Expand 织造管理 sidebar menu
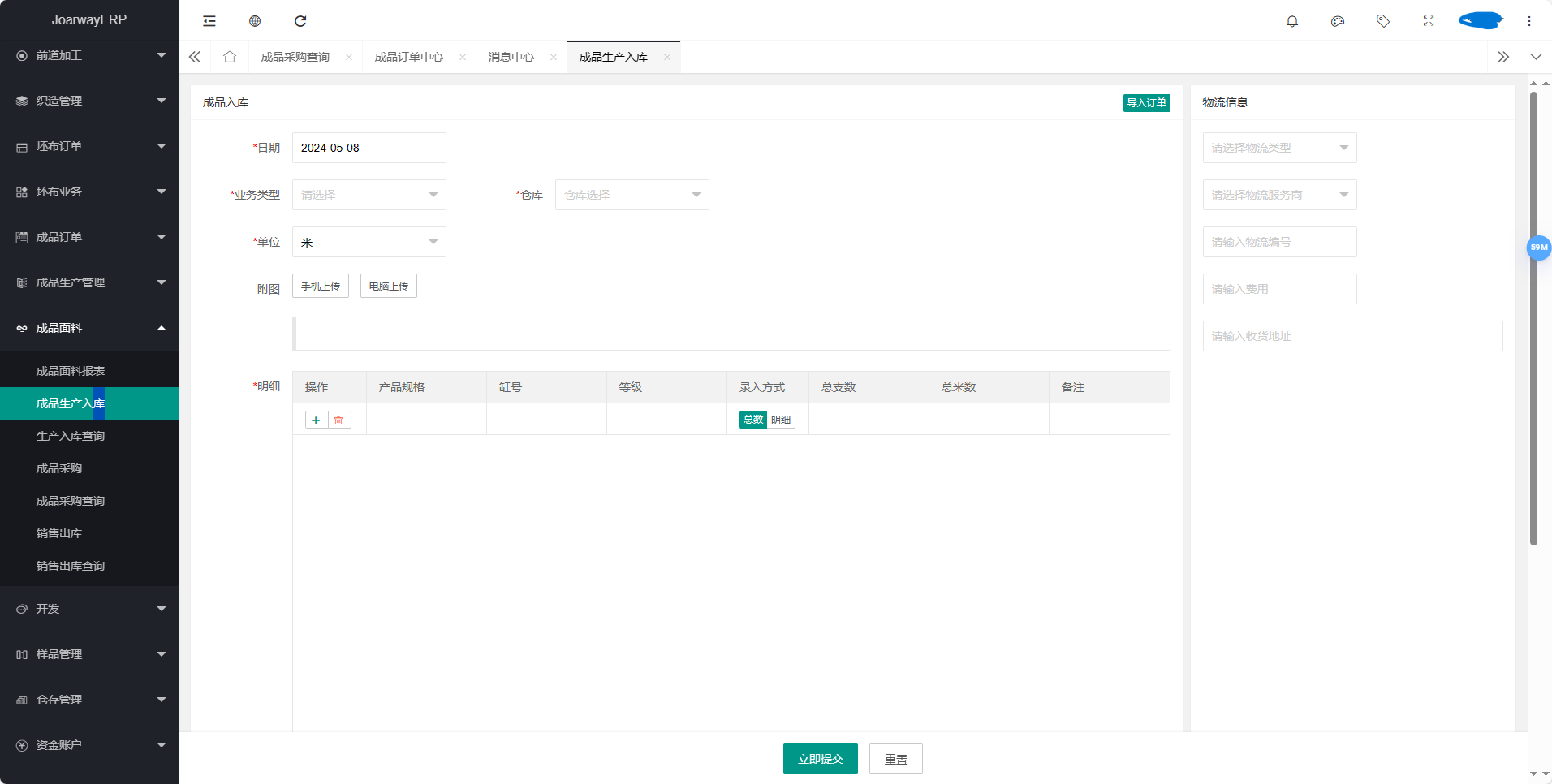 click(x=89, y=101)
